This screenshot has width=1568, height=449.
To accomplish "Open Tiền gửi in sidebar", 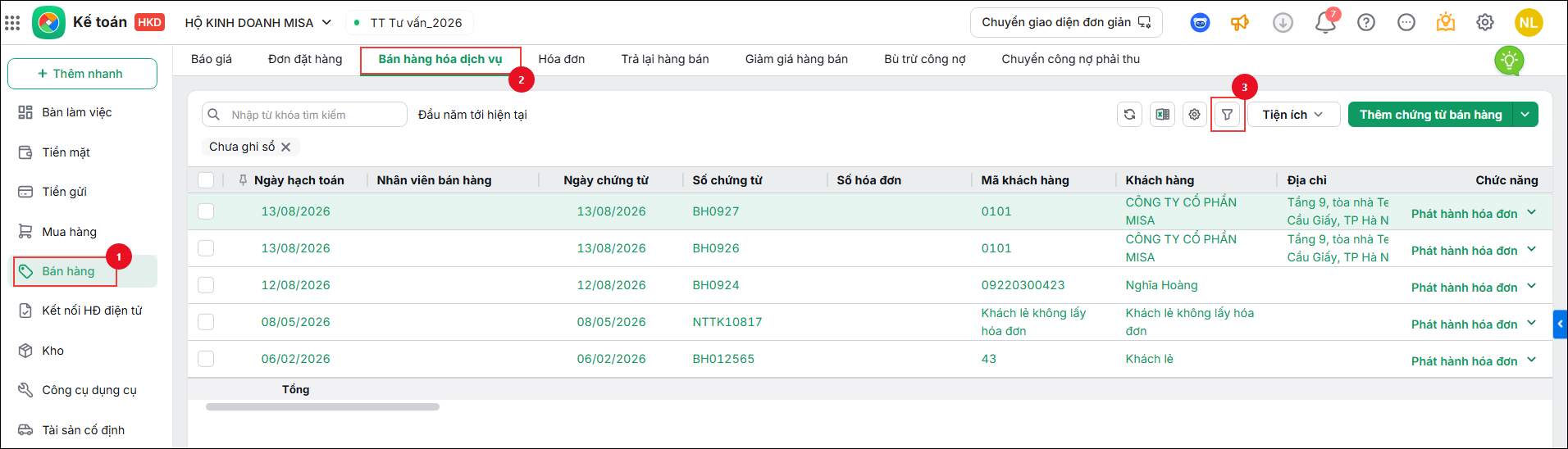I will click(82, 192).
